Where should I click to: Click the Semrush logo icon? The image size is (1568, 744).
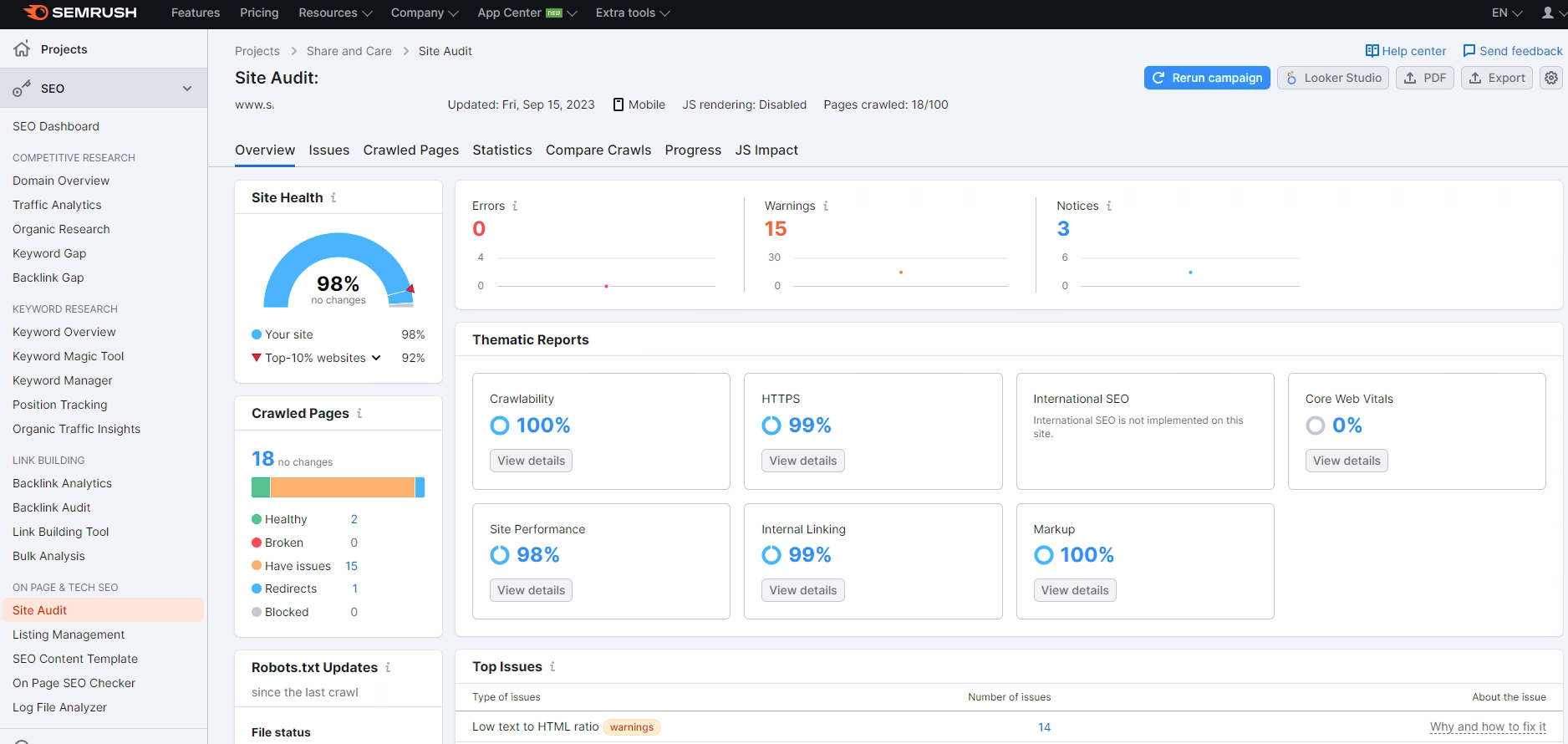35,13
